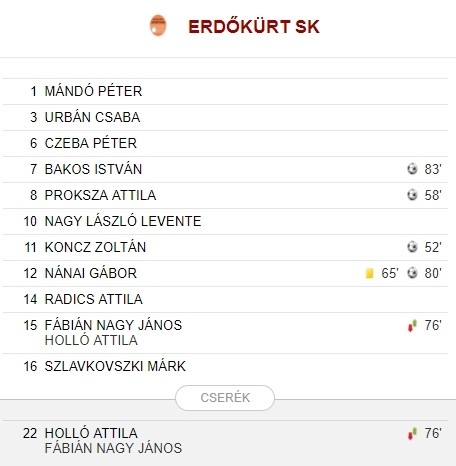Click substitution arrows icon for Fábián Nagy János
Screen dimensions: 456x466
412,325
